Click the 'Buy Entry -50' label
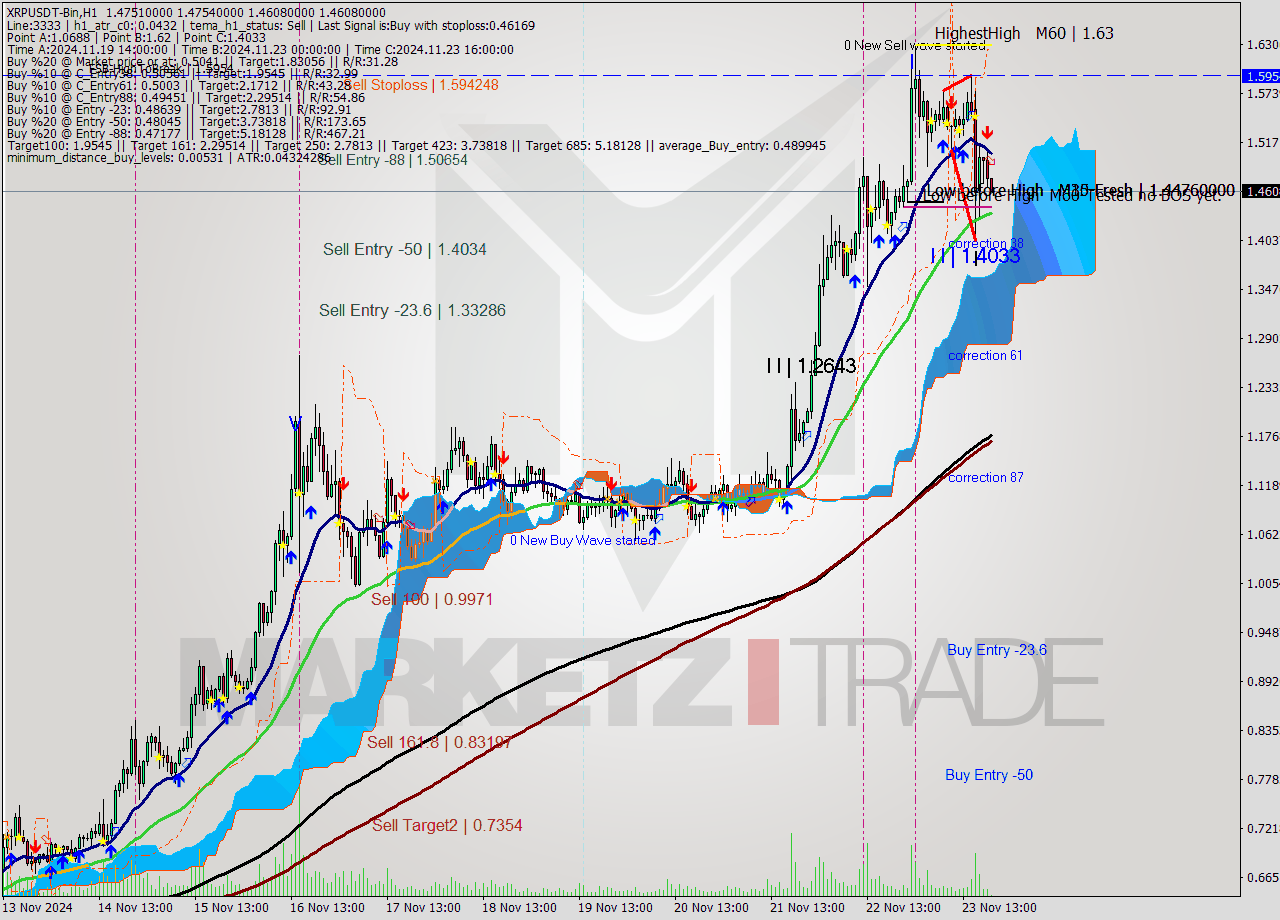Image resolution: width=1280 pixels, height=920 pixels. [x=989, y=775]
